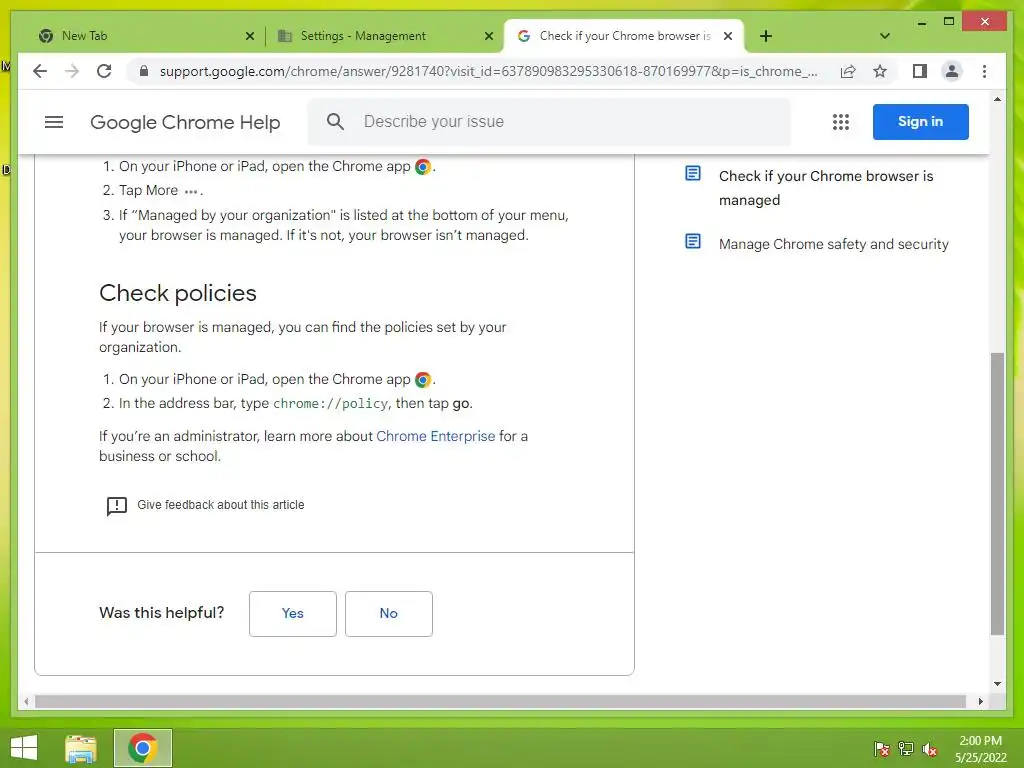Close the New Tab tab
The image size is (1024, 768).
[249, 36]
